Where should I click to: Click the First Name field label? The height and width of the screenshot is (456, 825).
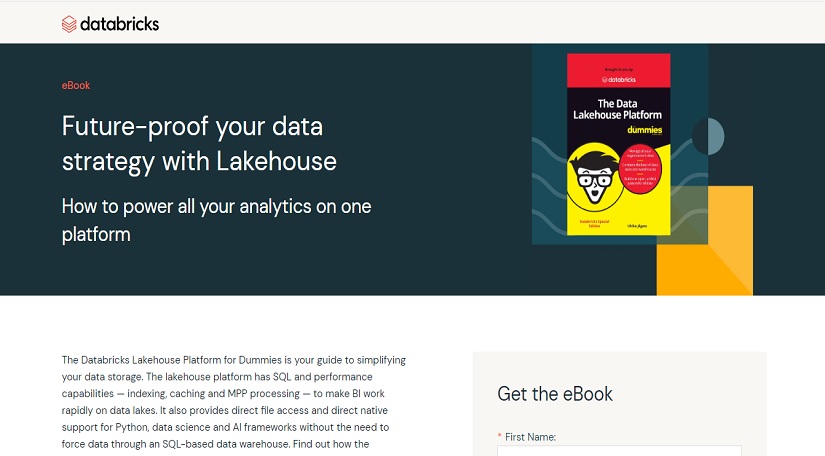click(530, 437)
